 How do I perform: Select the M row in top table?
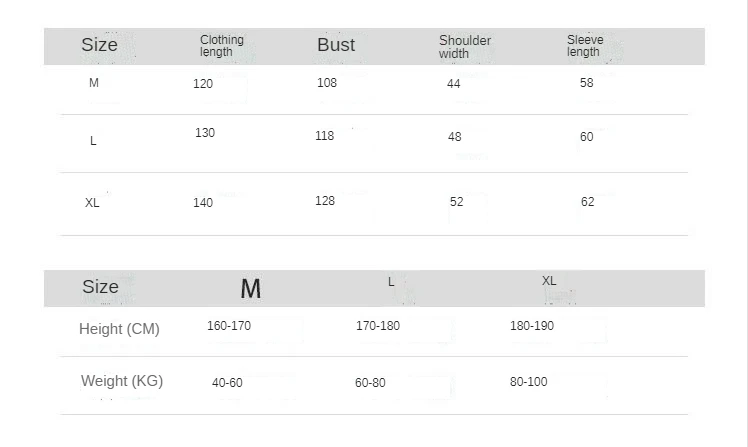pyautogui.click(x=94, y=83)
